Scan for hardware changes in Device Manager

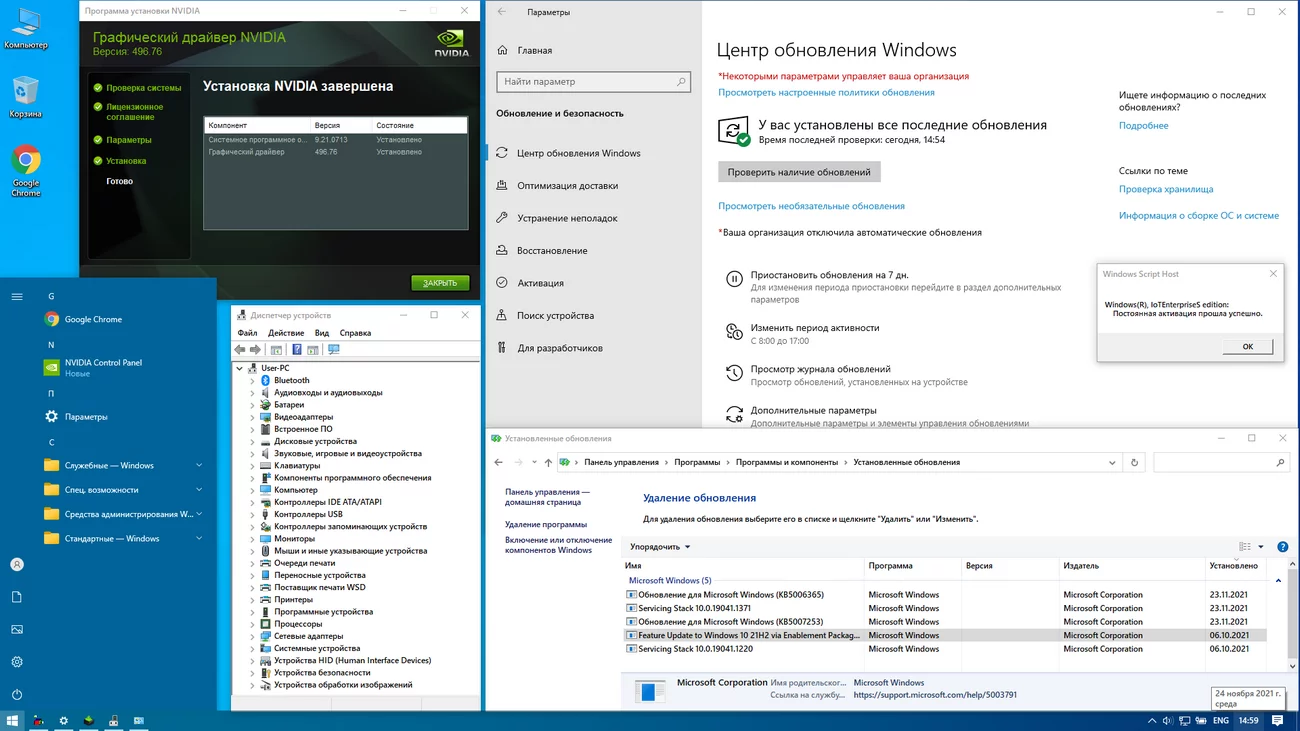(x=334, y=350)
